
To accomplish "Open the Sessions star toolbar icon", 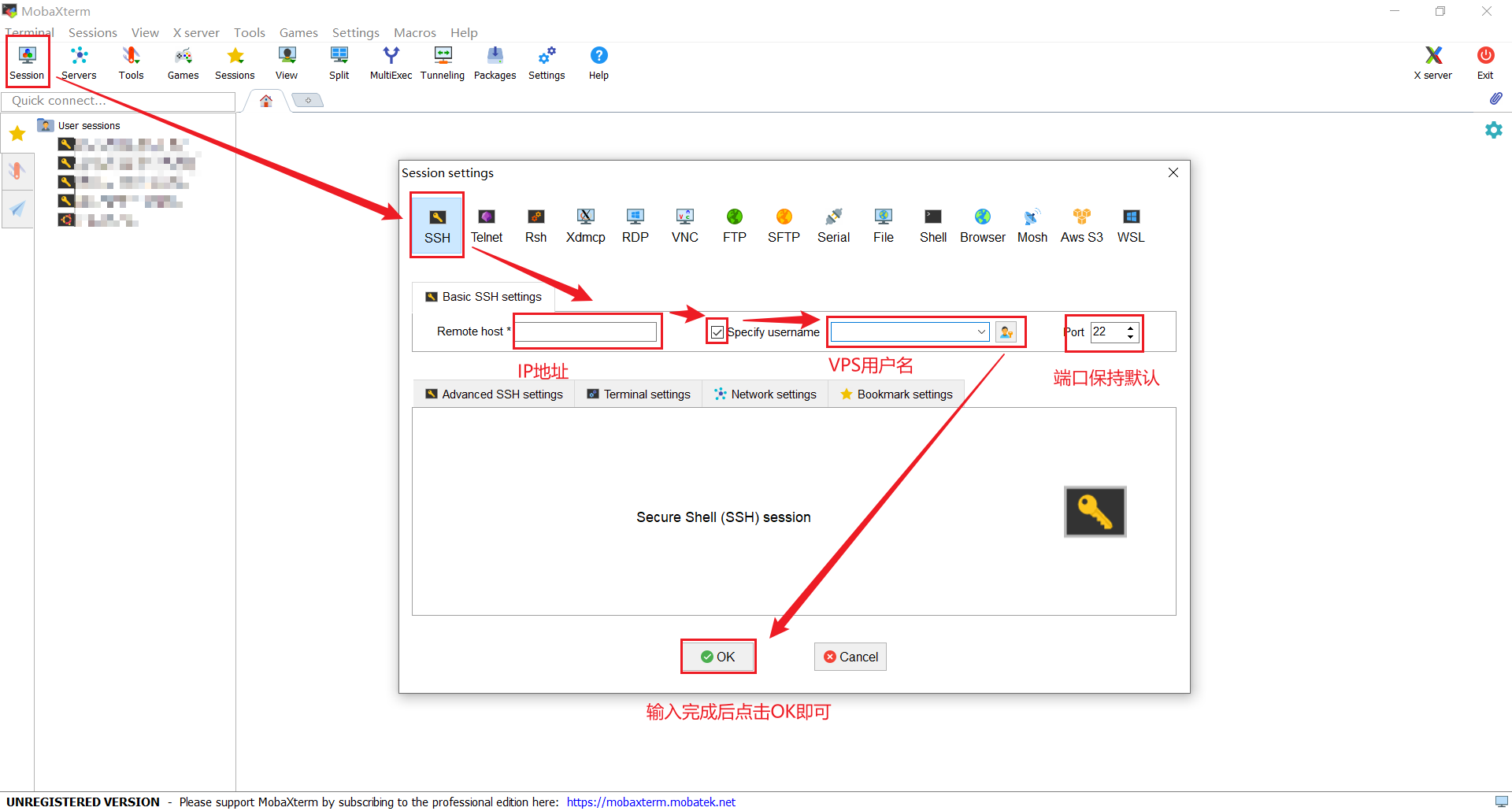I will coord(235,63).
